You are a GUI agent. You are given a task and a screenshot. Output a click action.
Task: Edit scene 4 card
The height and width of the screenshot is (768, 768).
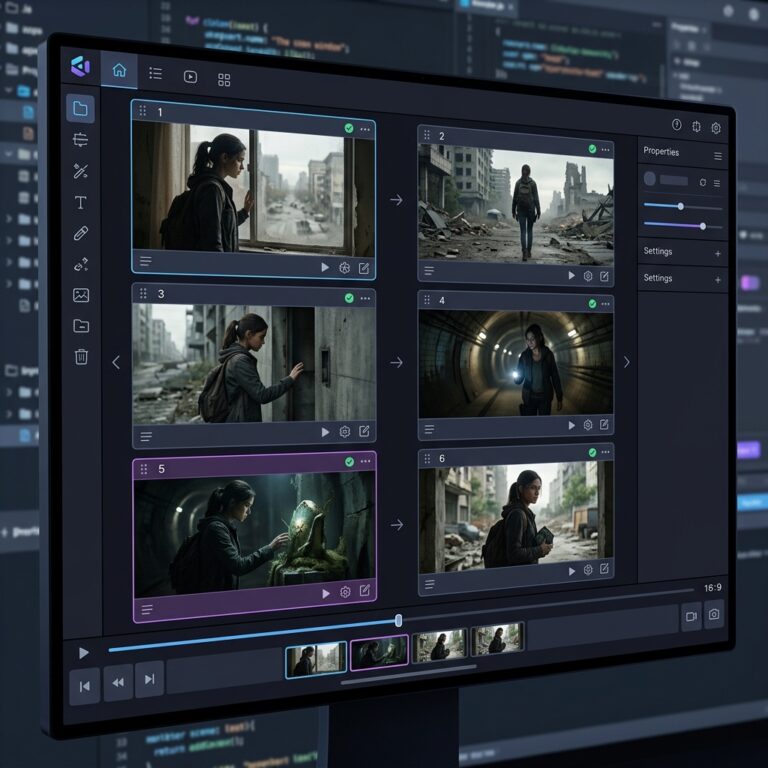[x=604, y=424]
